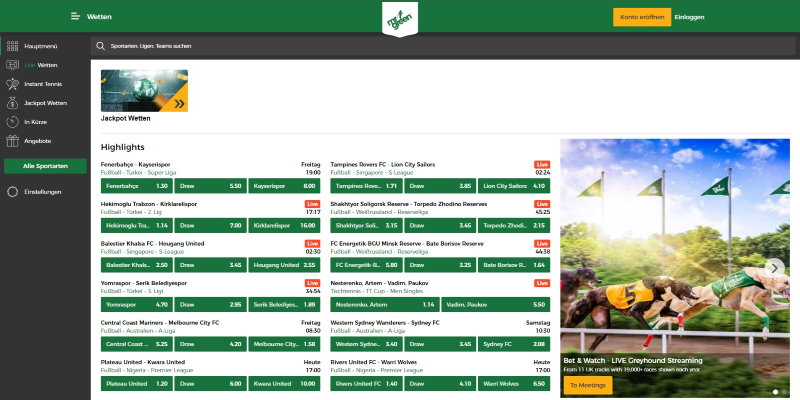
Task: Open Live Wetten scoreboard icon
Action: coord(13,65)
